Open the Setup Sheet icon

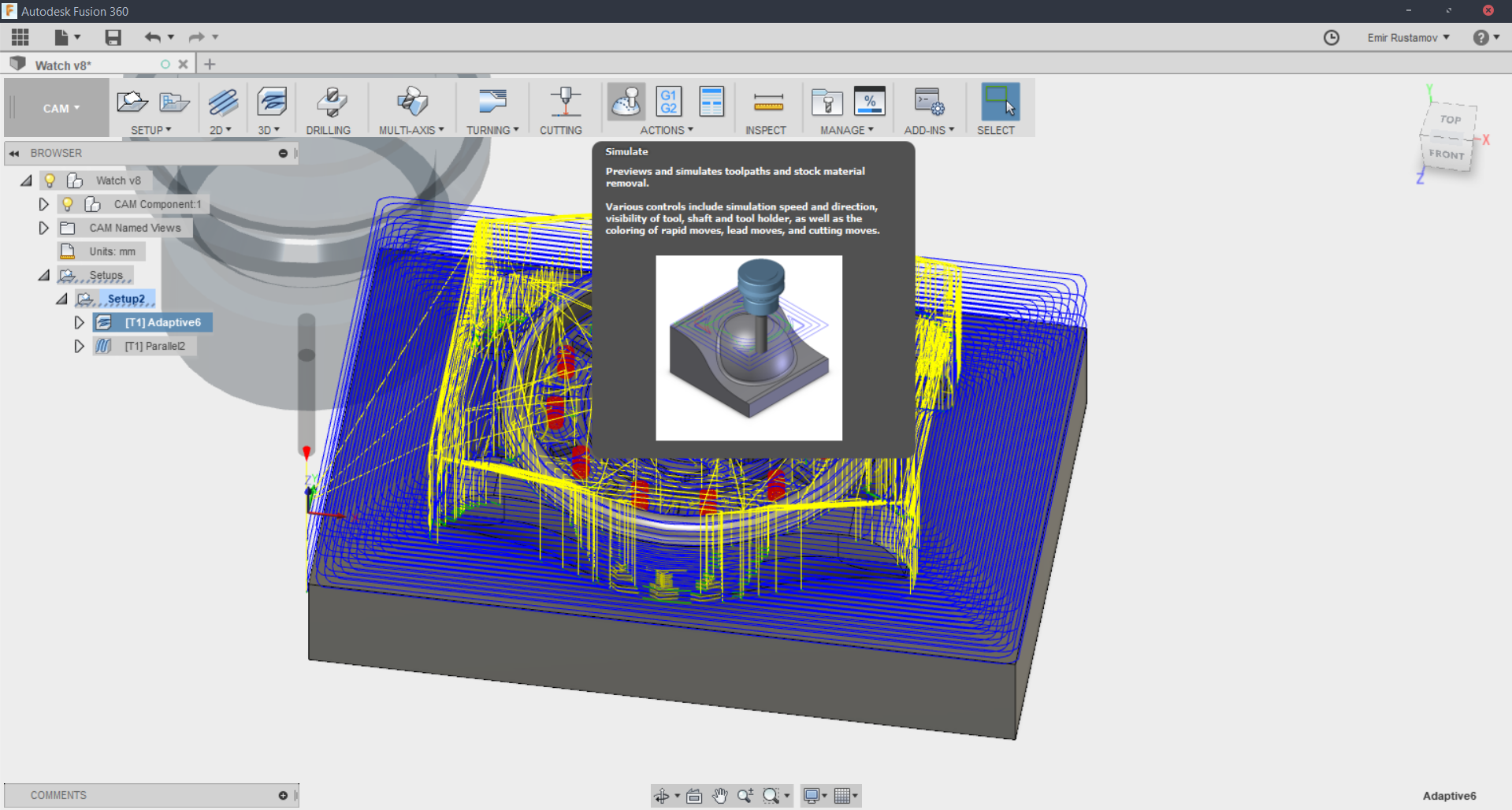point(711,102)
